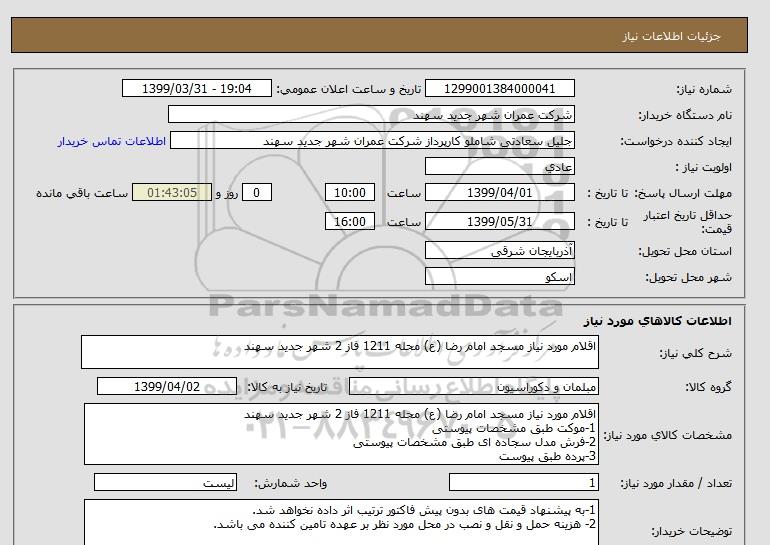The height and width of the screenshot is (545, 770).
Task: Click the label توضیحات خریدار
Action: pyautogui.click(x=691, y=531)
